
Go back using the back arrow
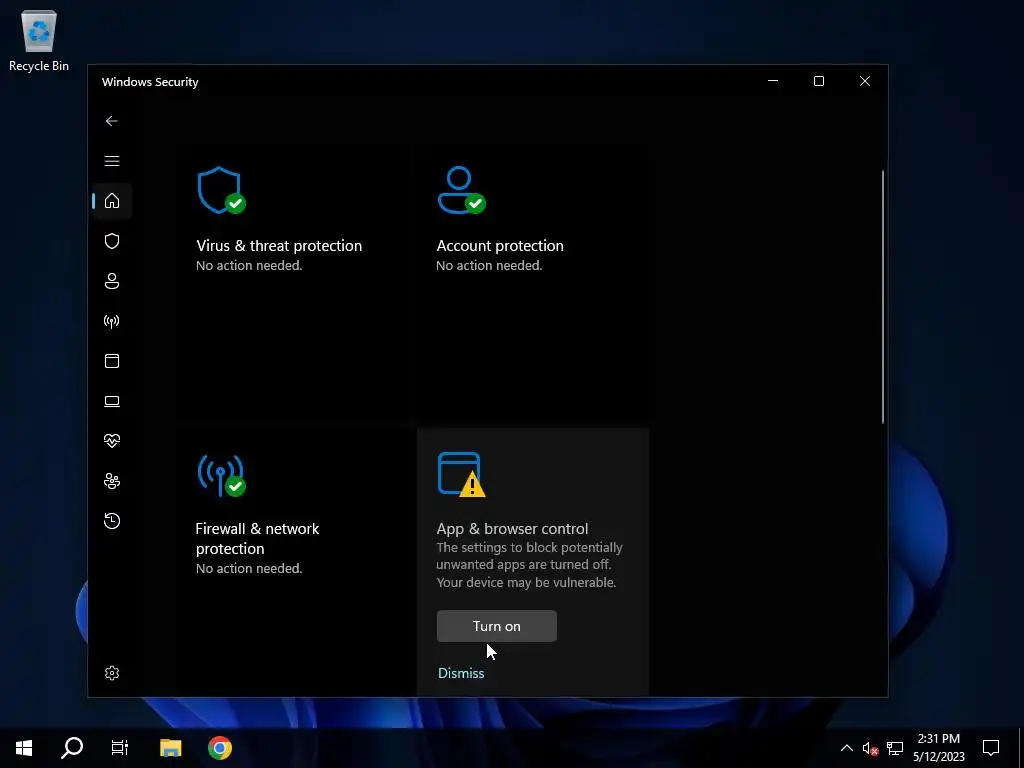112,121
